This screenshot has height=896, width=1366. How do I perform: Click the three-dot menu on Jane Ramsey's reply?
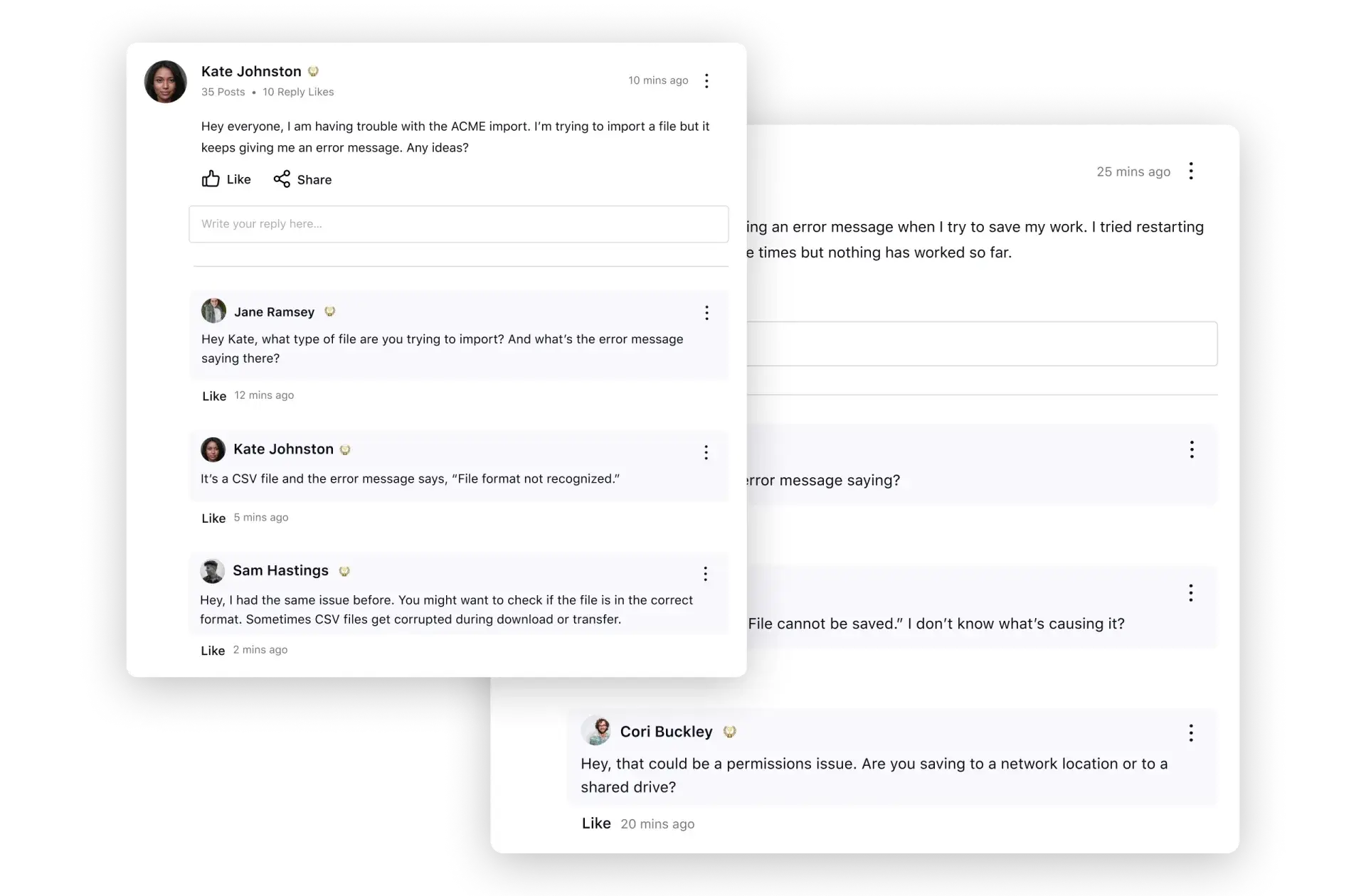tap(707, 312)
